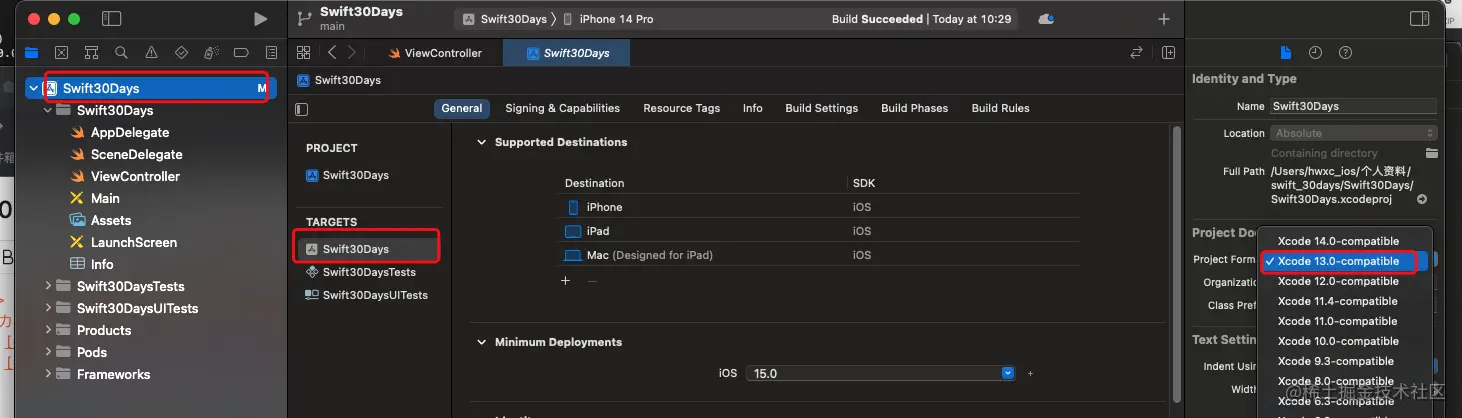Click the add (+) button in toolbar
1462x418 pixels.
click(1163, 19)
